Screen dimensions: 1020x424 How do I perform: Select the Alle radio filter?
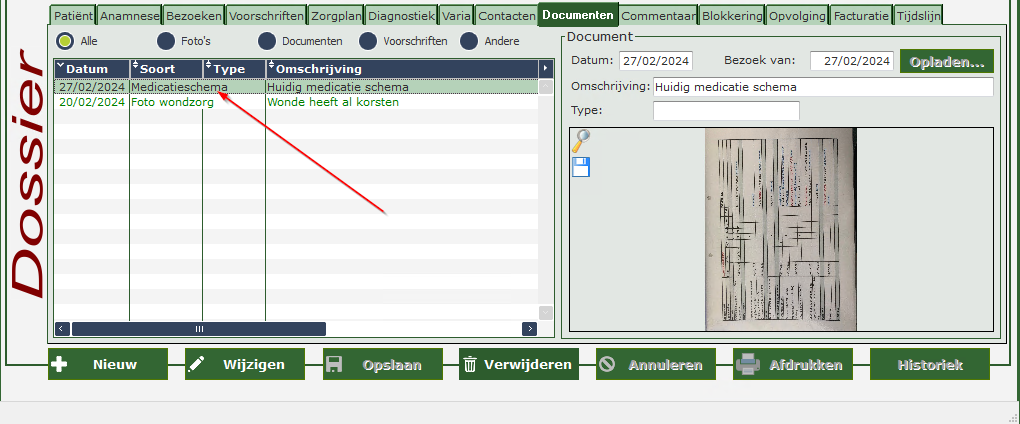pos(66,41)
